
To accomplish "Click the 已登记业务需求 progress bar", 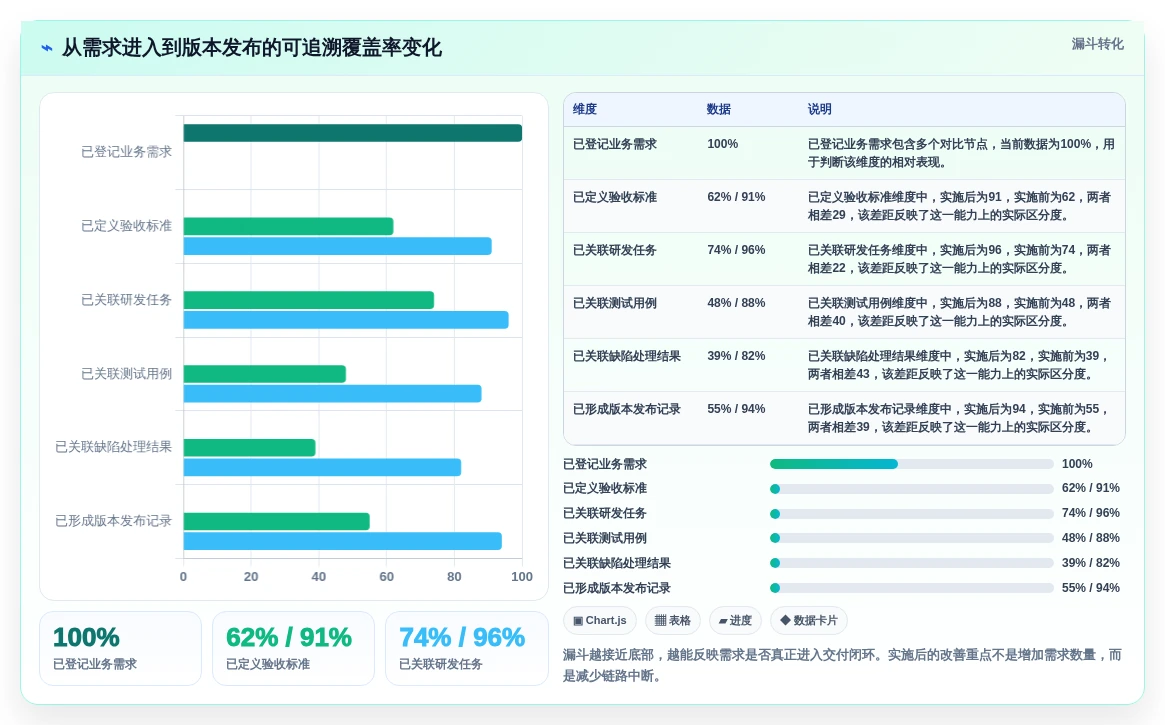I will [912, 464].
